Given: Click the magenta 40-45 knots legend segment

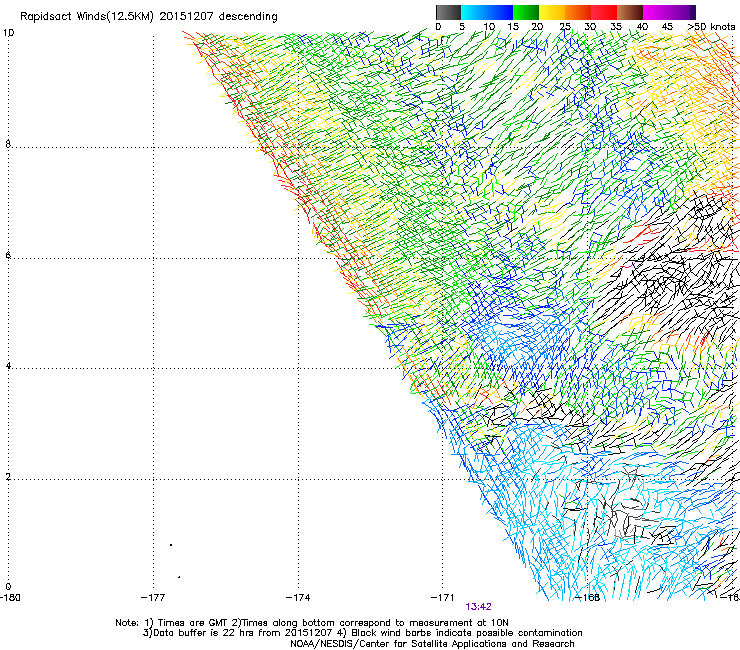Looking at the screenshot, I should click(x=656, y=12).
